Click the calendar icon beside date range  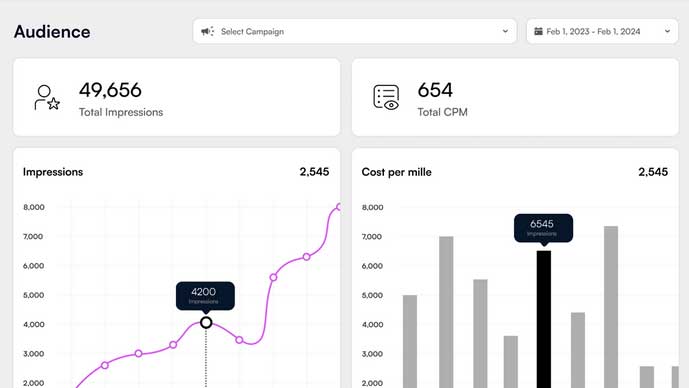[x=538, y=31]
